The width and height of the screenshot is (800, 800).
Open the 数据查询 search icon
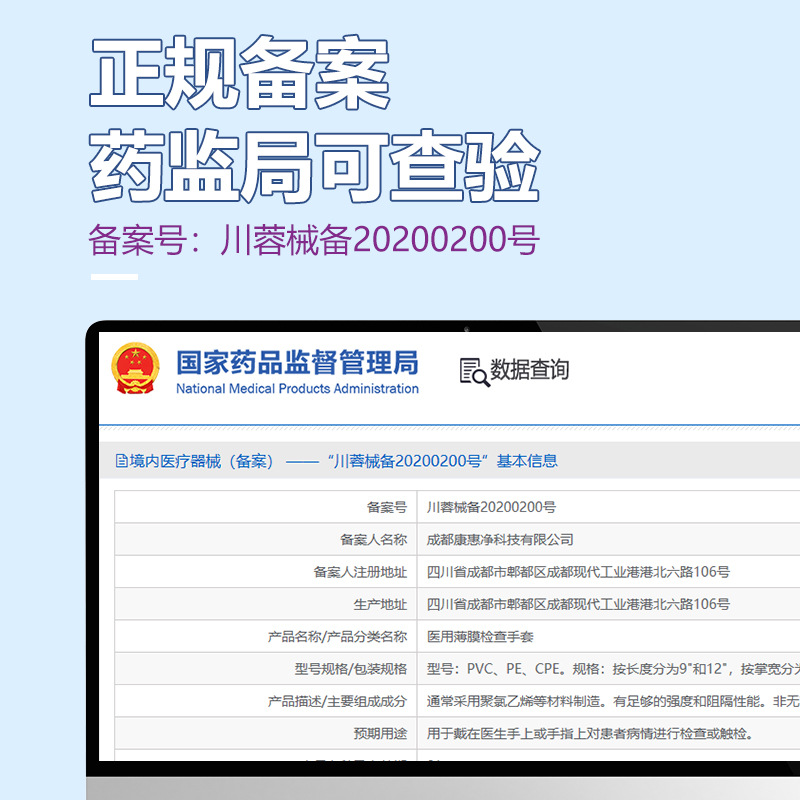[474, 372]
